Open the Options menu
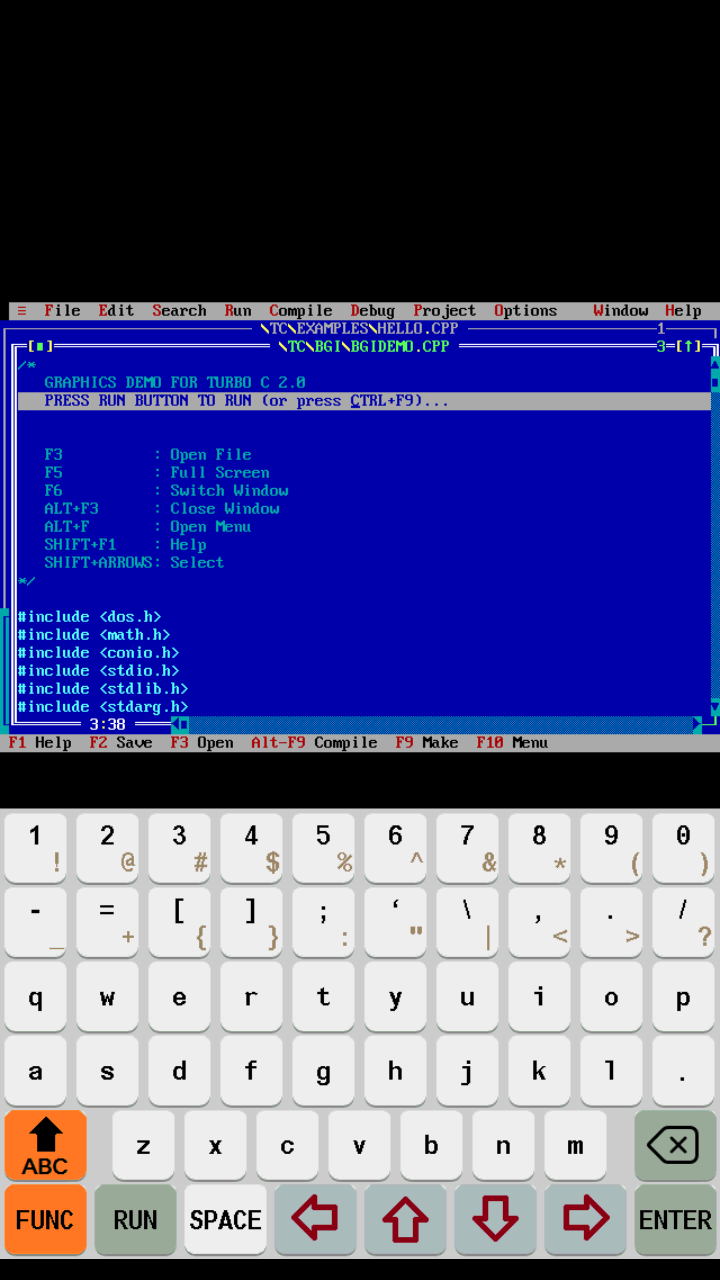The image size is (720, 1280). pyautogui.click(x=525, y=311)
